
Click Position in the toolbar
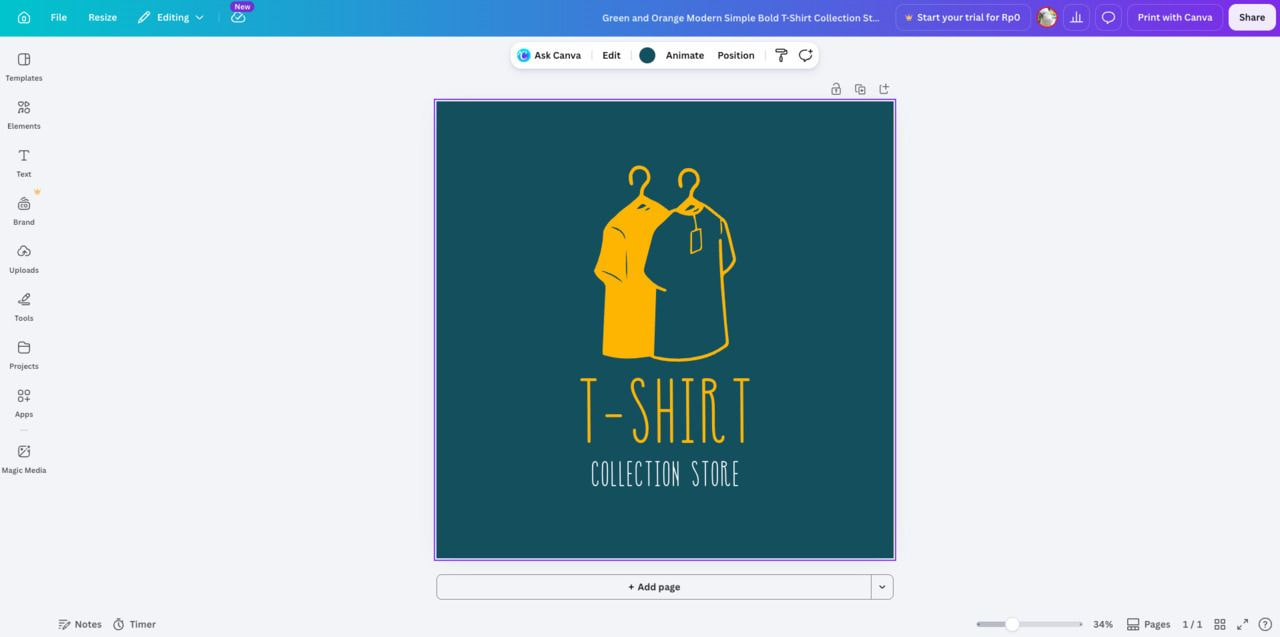pyautogui.click(x=736, y=55)
